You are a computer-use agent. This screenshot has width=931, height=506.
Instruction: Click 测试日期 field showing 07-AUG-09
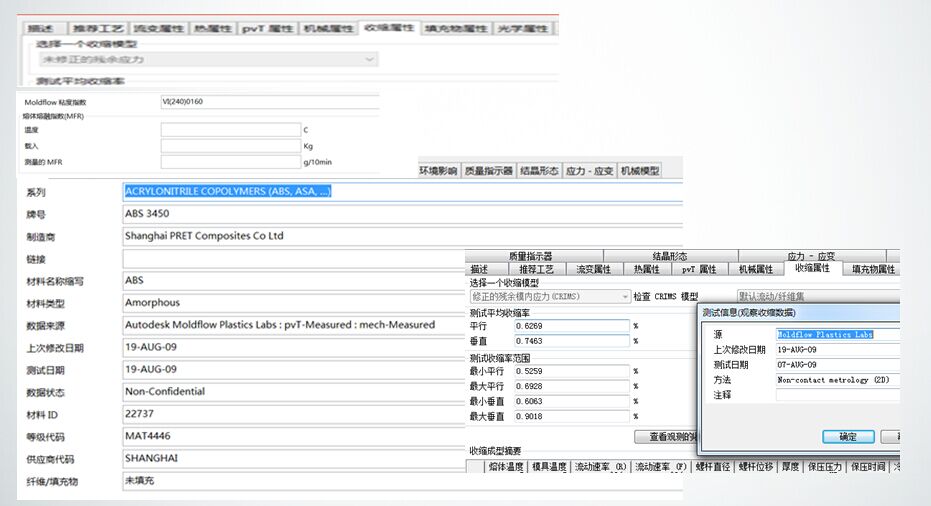838,365
